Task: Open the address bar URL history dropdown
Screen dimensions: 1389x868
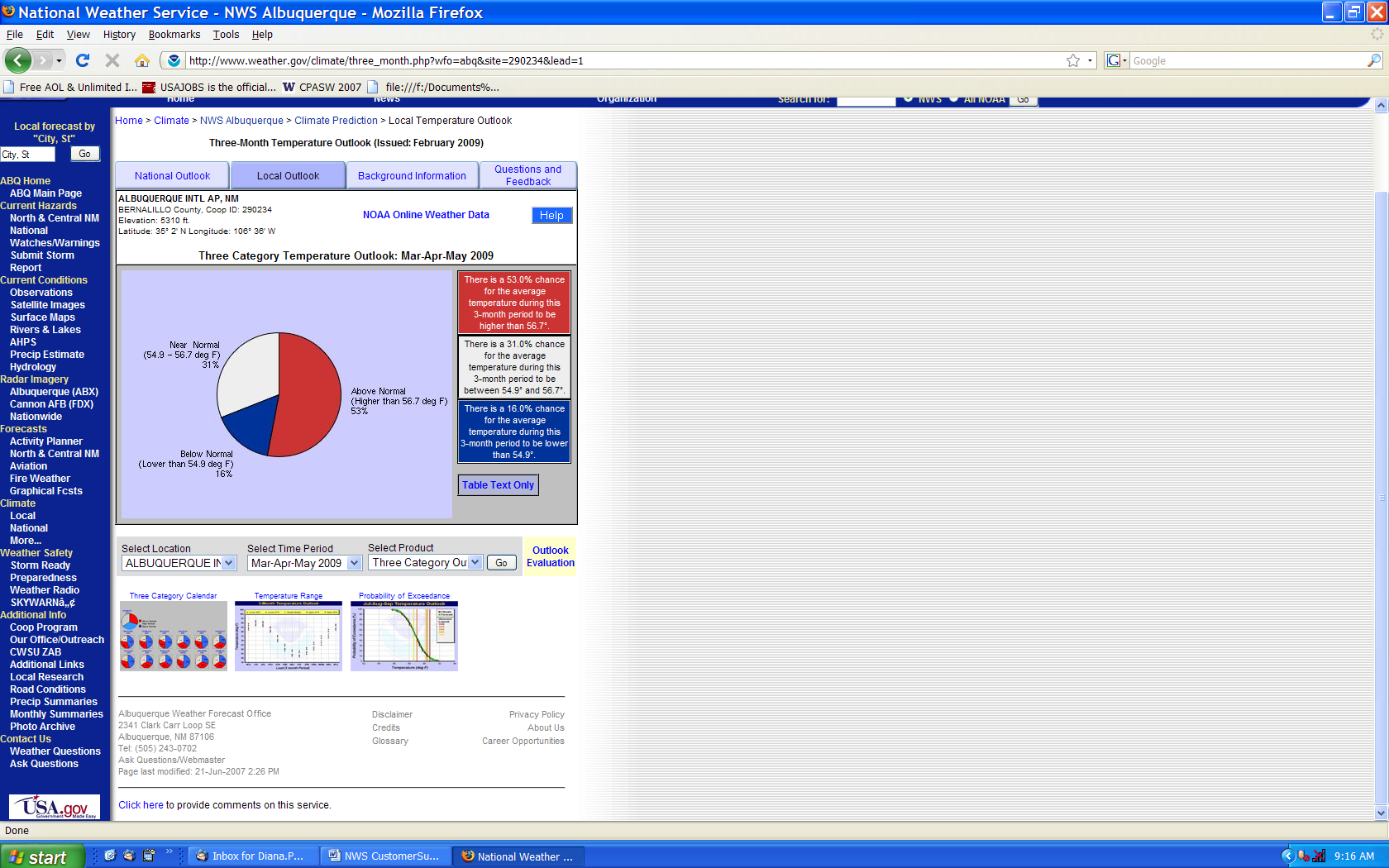Action: (1090, 60)
